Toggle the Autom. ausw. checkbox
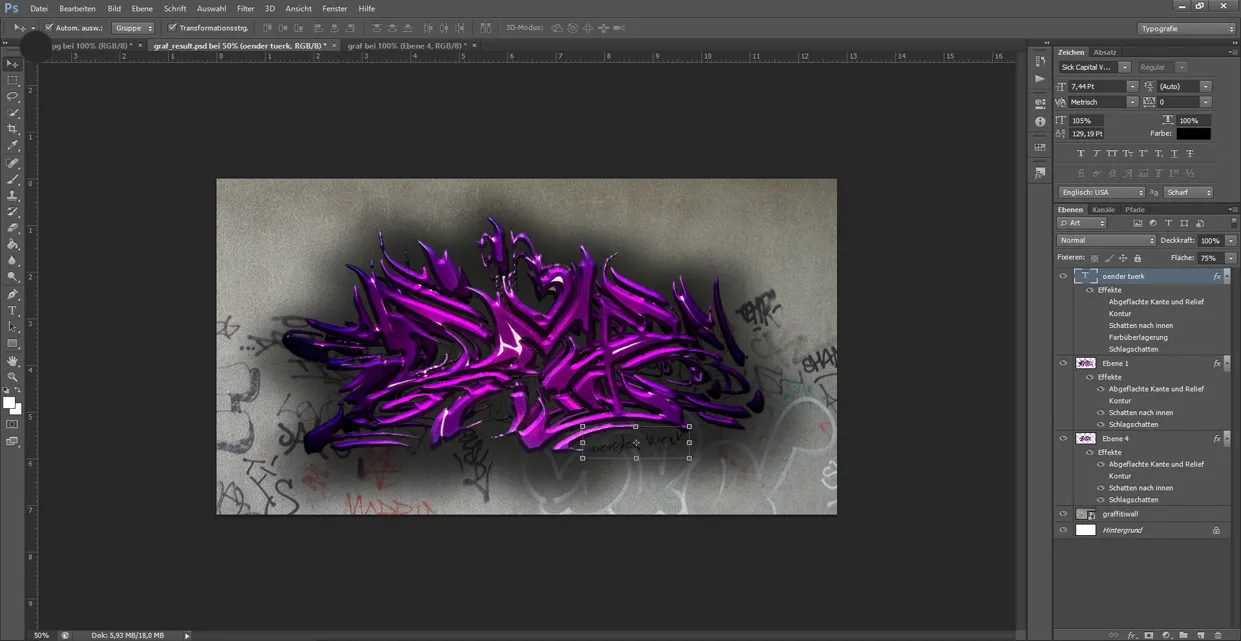1241x641 pixels. (x=49, y=28)
